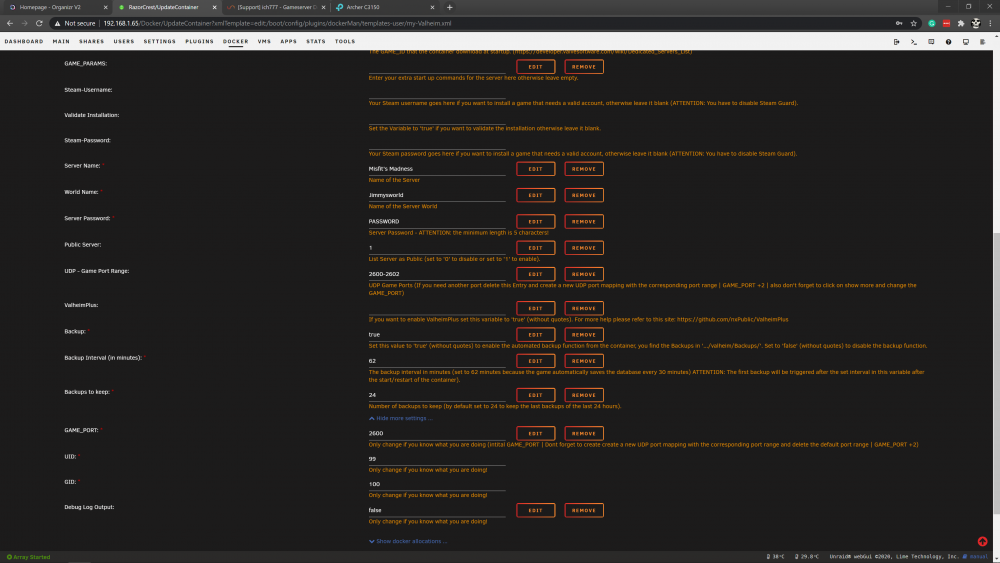
Task: Remove the GAME_PARAMS variable
Action: click(x=584, y=67)
